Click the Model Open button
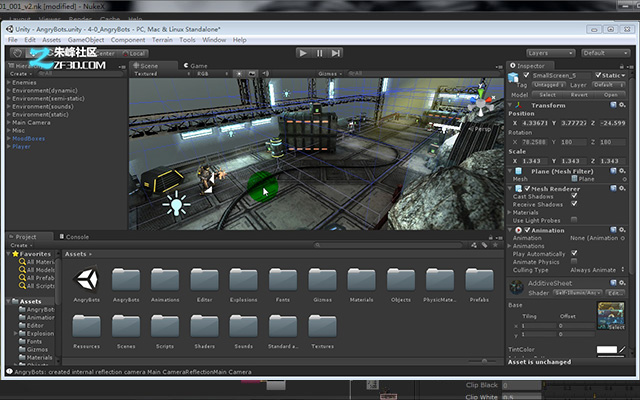Screen dimensions: 640x400 611,95
